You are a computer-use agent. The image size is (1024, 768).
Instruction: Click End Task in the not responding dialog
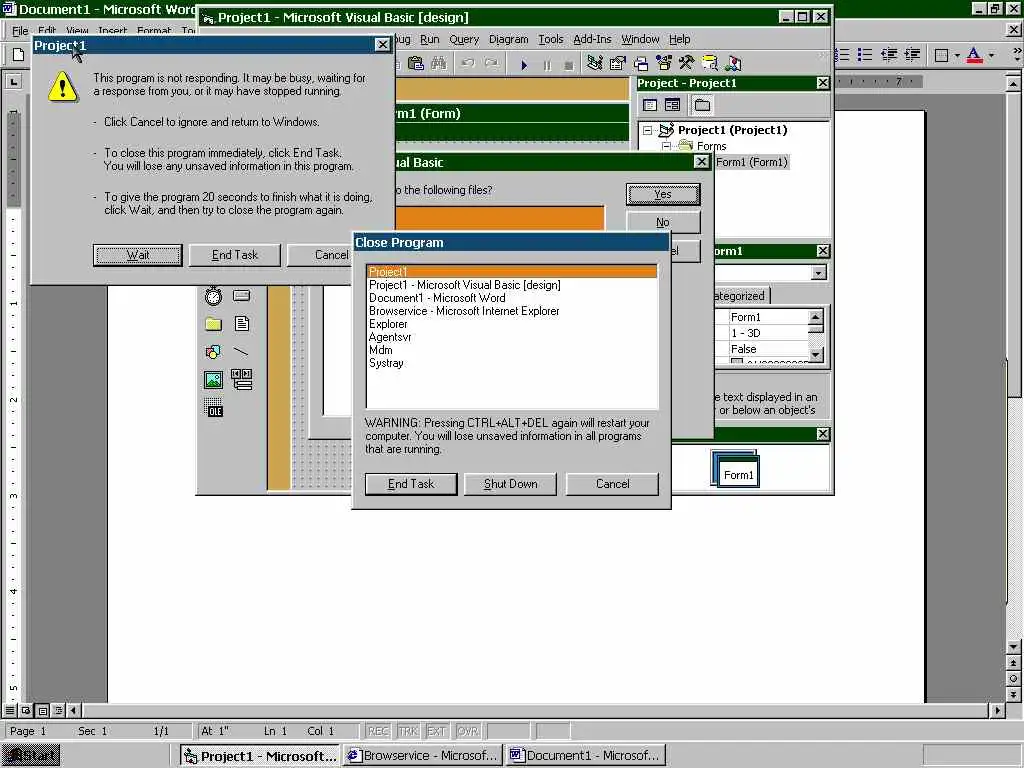point(234,255)
